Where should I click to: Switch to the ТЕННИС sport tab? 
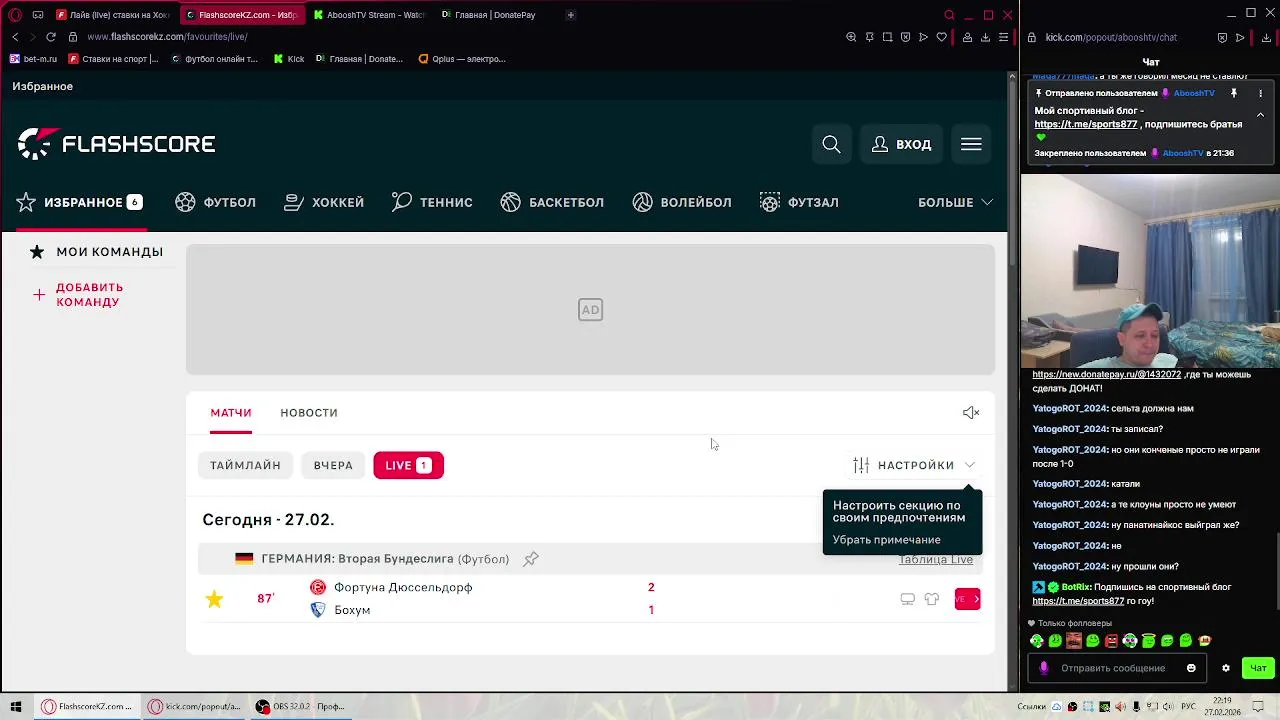(x=432, y=202)
